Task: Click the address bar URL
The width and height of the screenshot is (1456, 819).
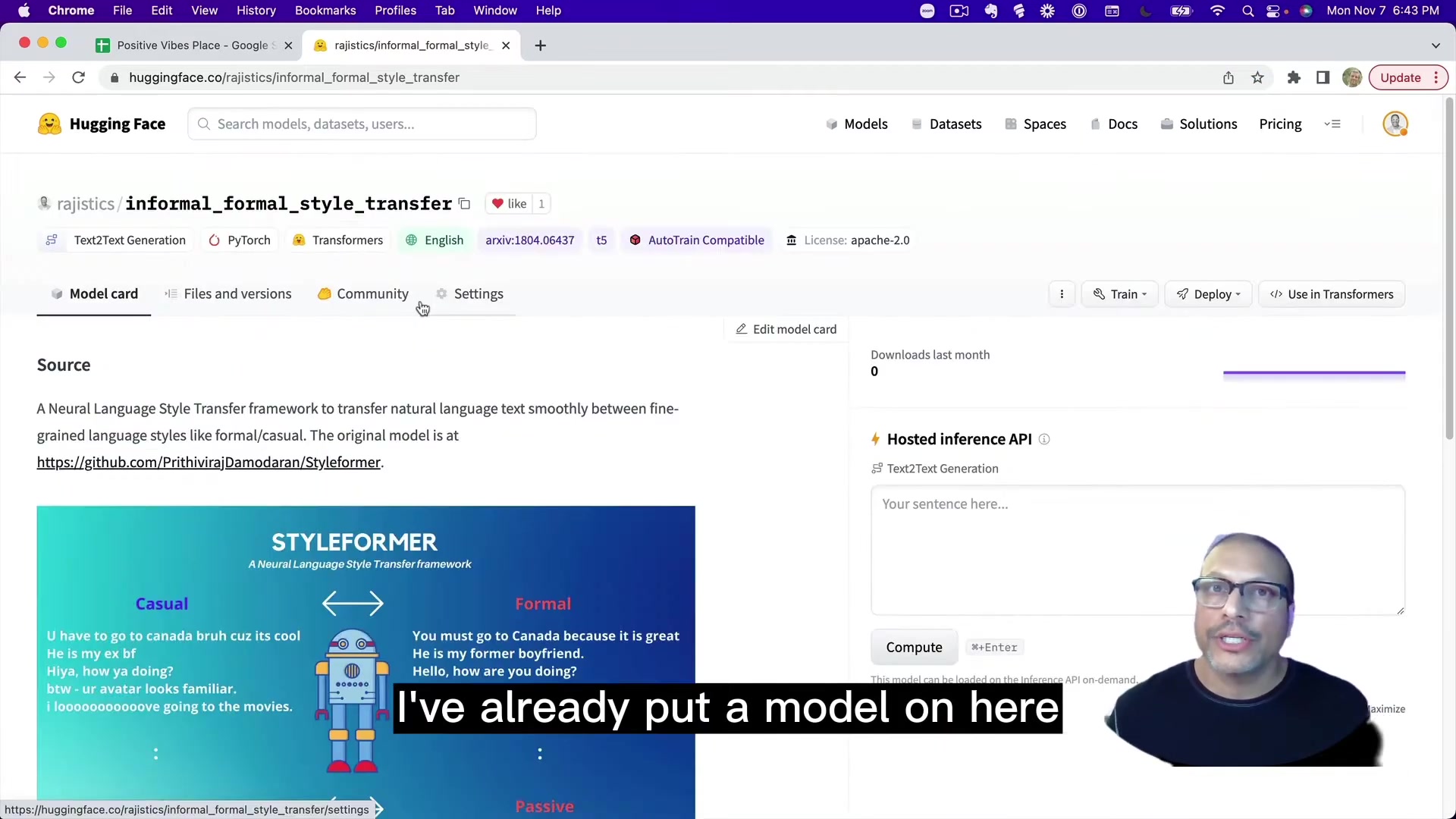Action: 294,77
